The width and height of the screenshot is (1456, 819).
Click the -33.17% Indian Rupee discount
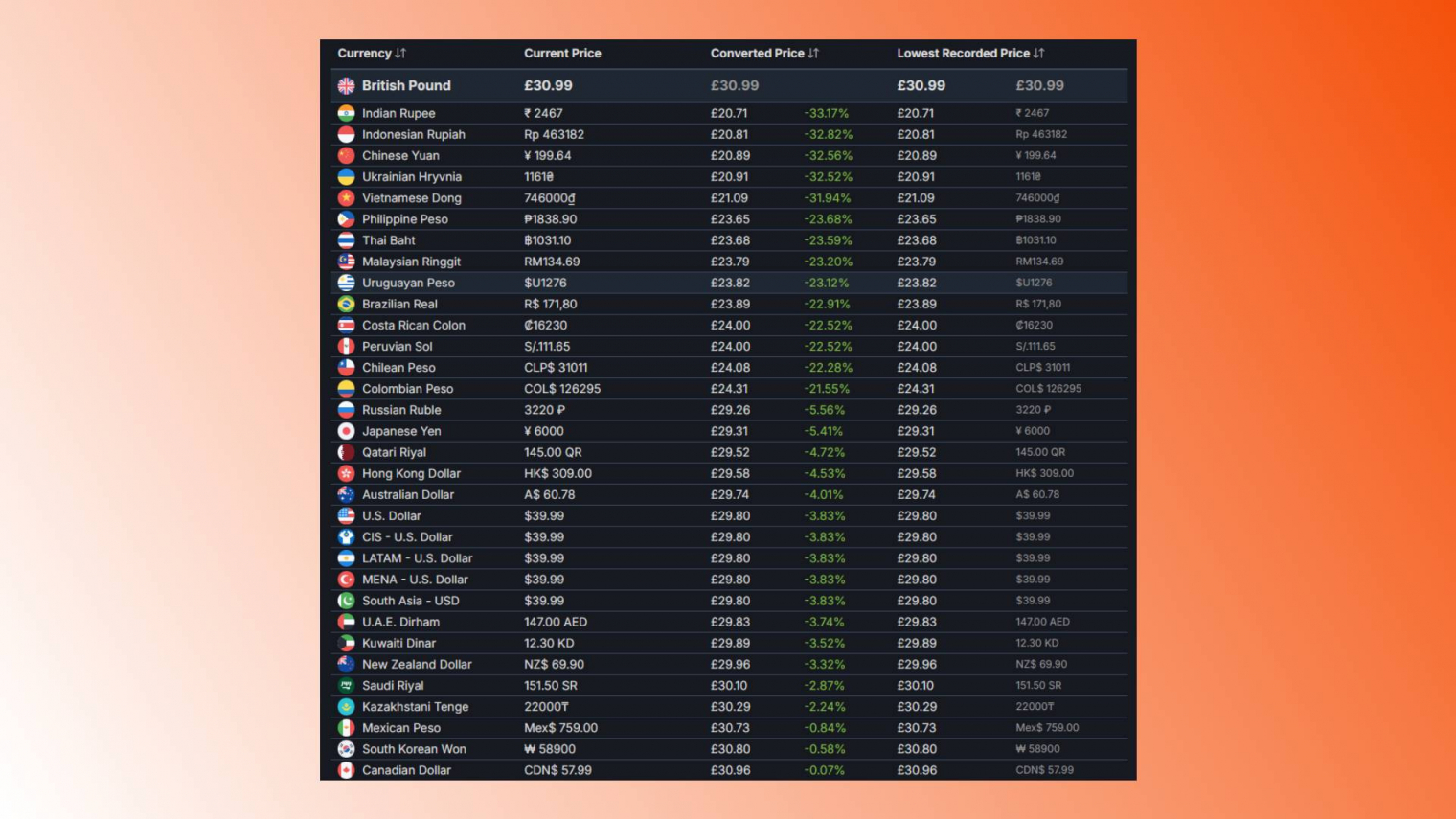(x=826, y=113)
